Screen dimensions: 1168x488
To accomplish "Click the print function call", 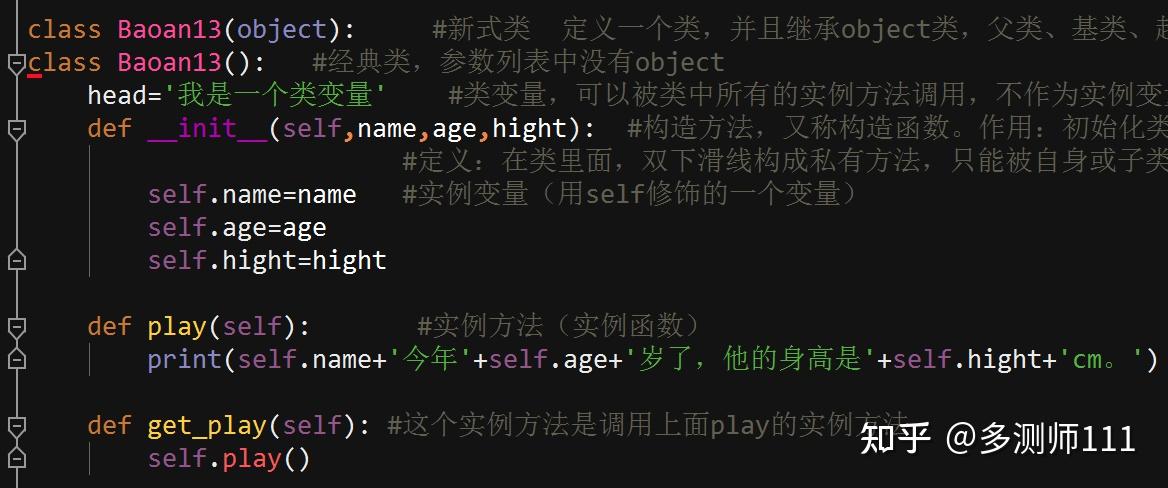I will 176,360.
